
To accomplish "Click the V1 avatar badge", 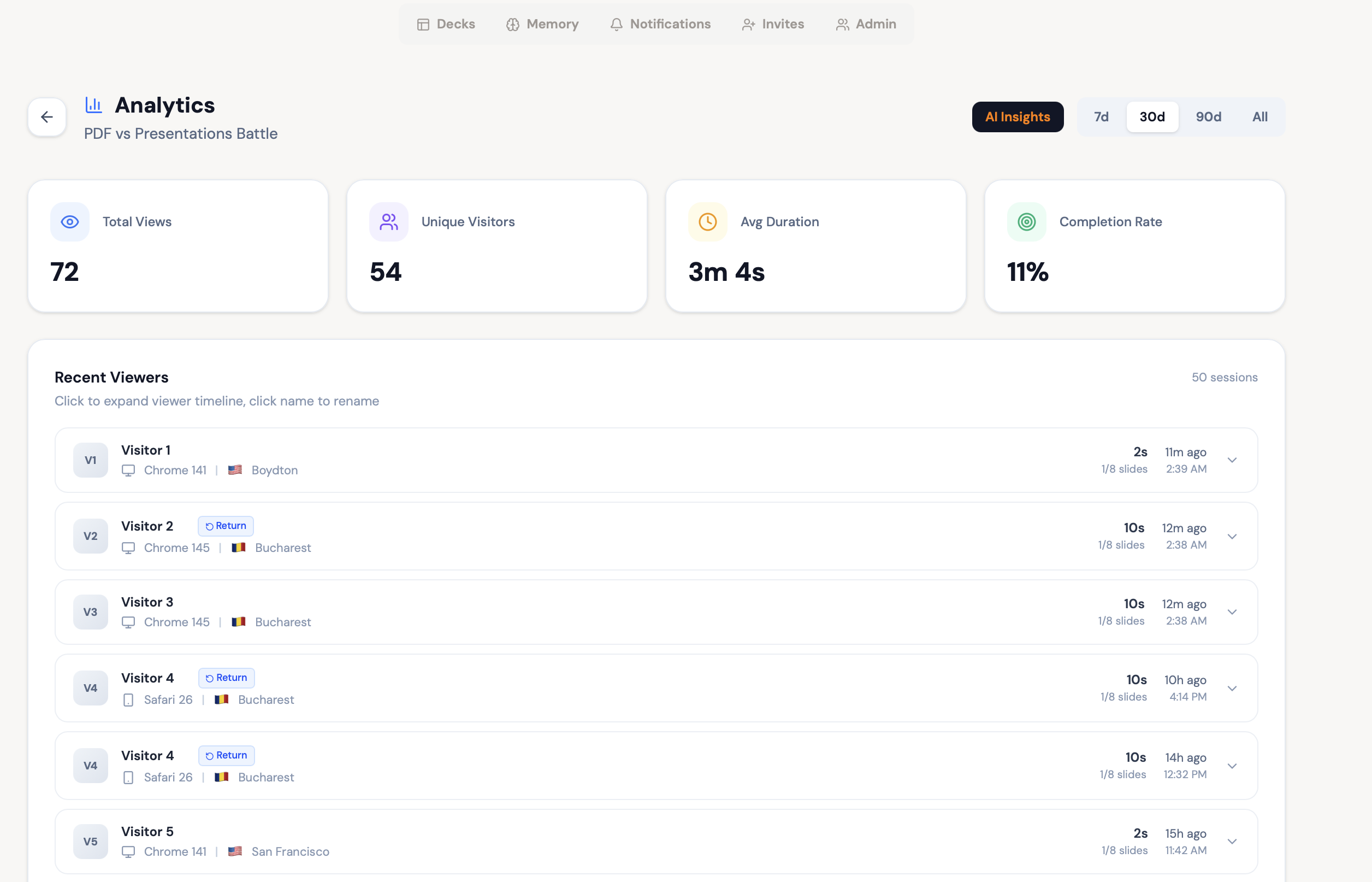I will [x=91, y=460].
